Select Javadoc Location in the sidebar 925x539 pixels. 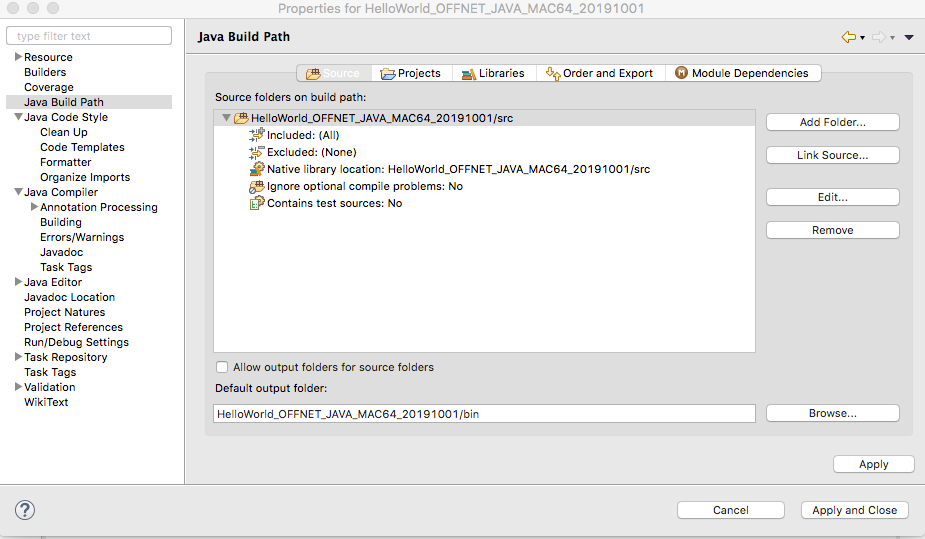point(70,297)
